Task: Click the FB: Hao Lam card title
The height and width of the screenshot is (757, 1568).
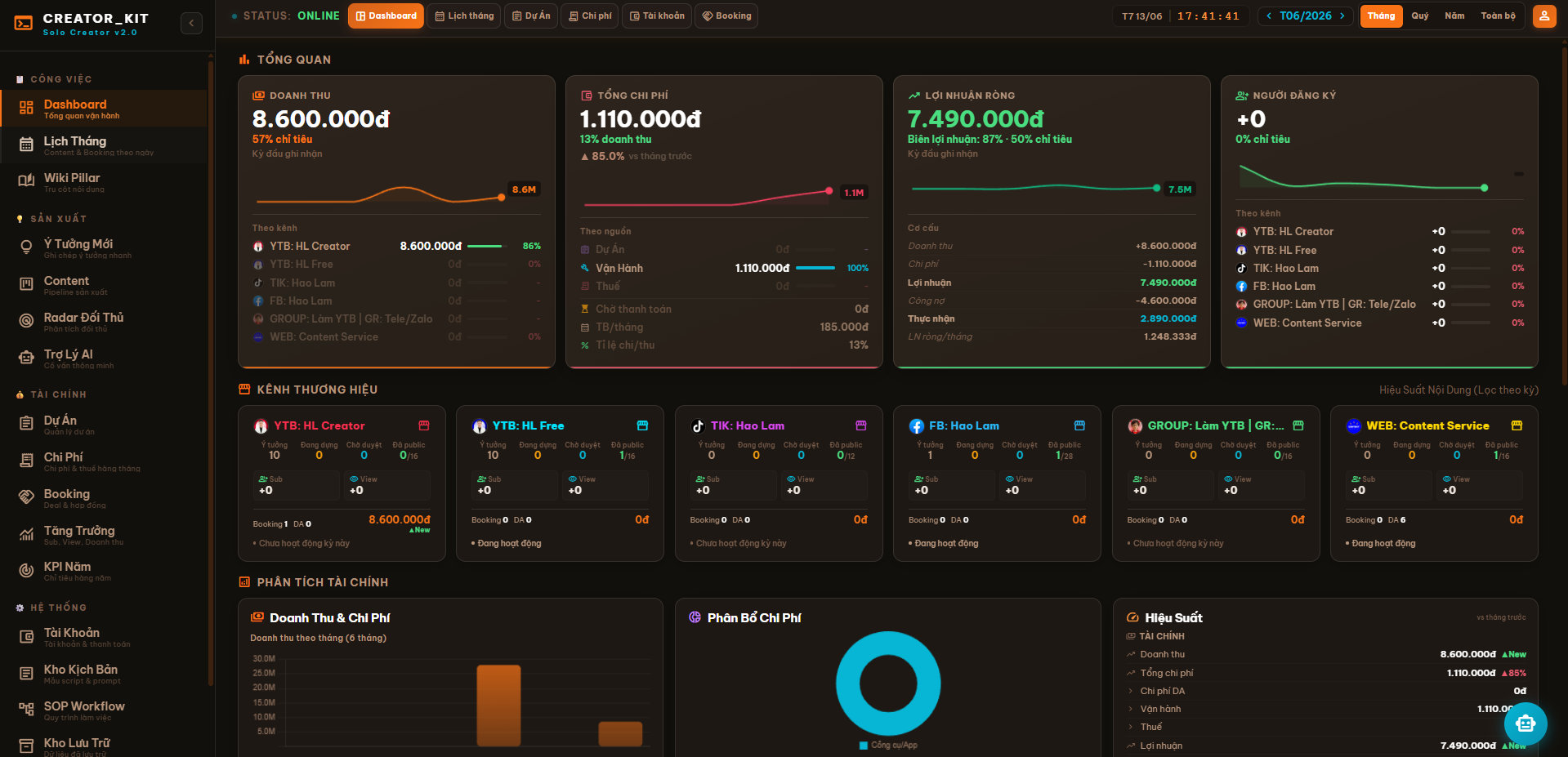Action: (x=964, y=425)
